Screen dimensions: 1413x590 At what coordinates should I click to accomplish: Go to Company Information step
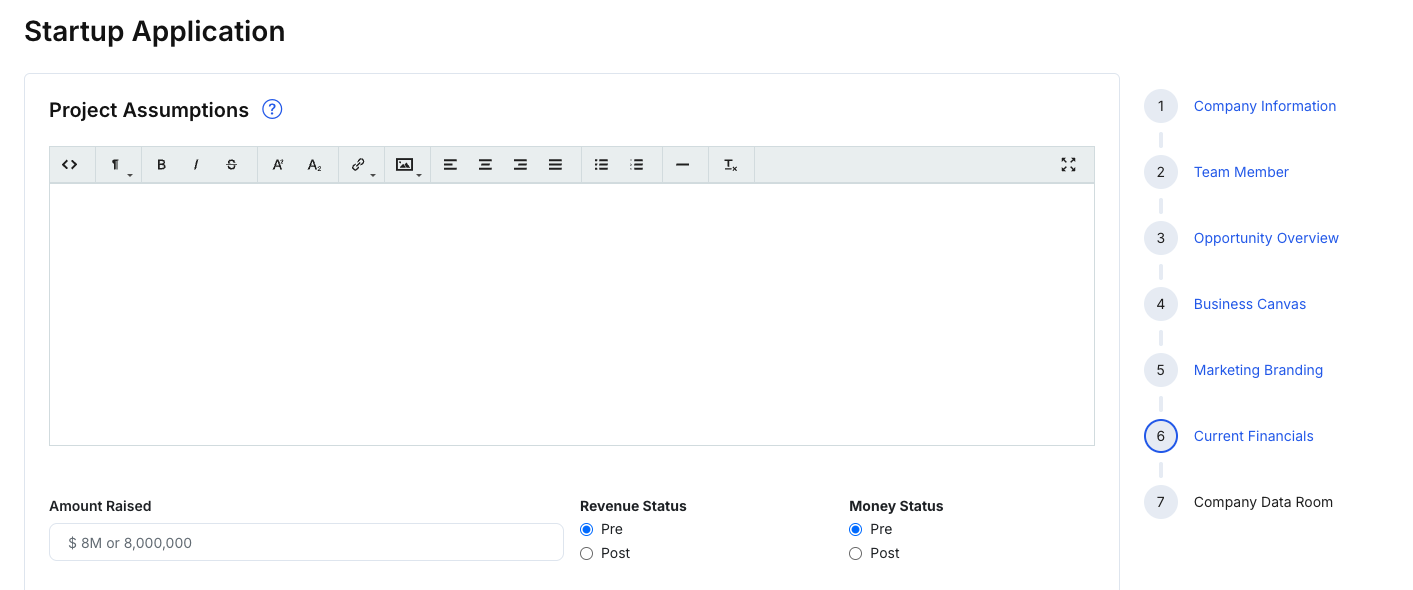point(1264,106)
